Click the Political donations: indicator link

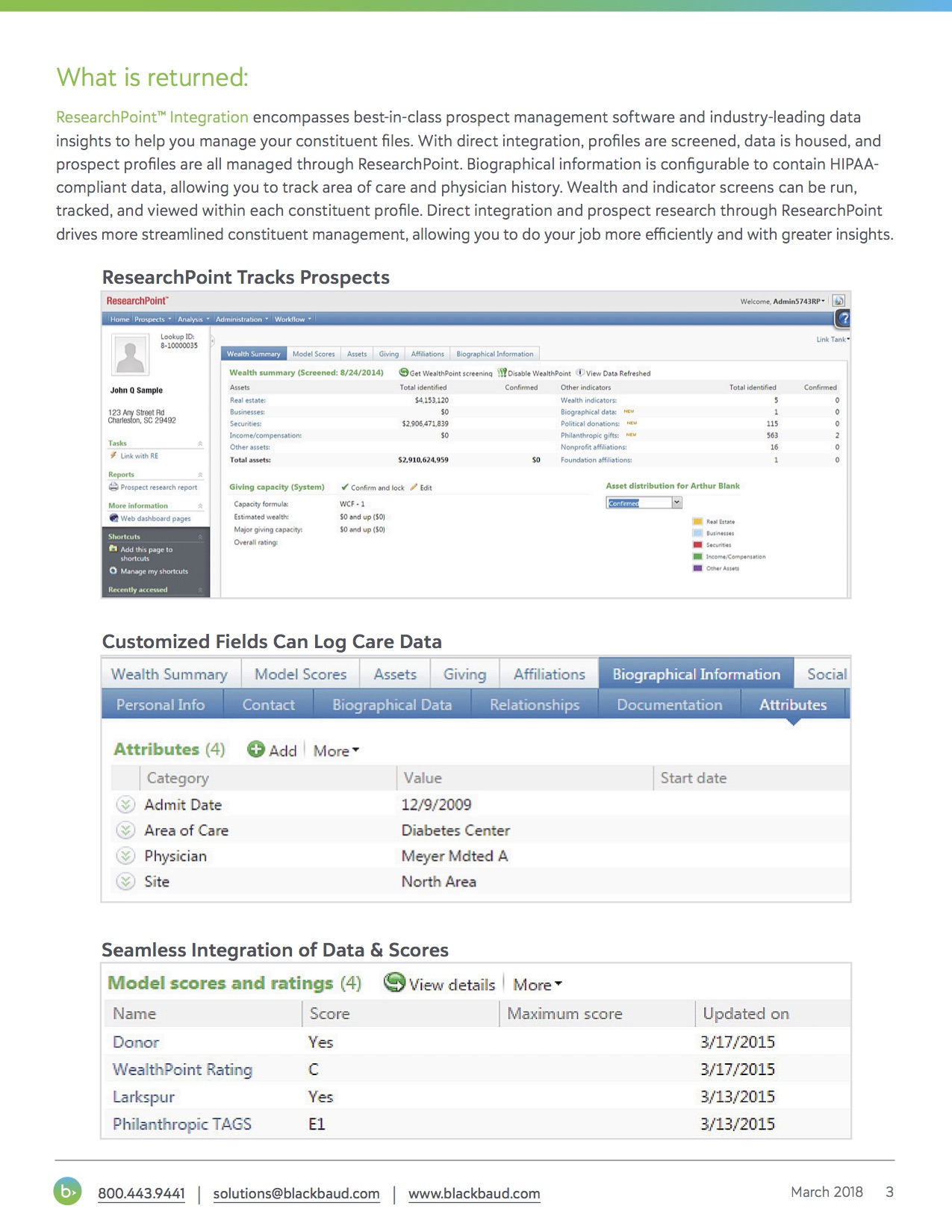point(590,423)
